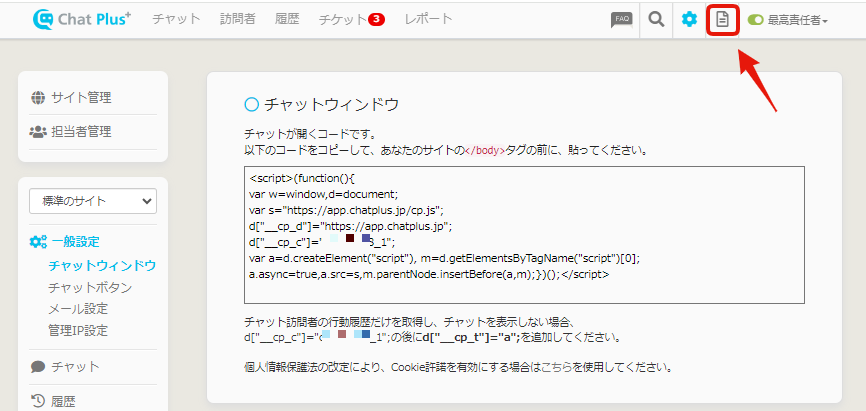Click the globe icon beside サイト管理
866x411 pixels.
[38, 97]
